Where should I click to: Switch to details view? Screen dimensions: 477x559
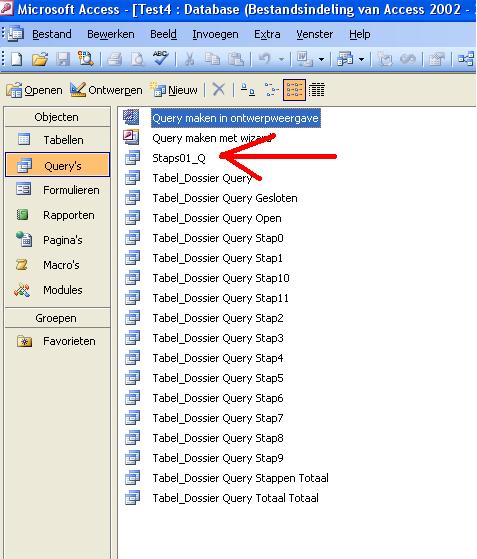click(x=317, y=90)
